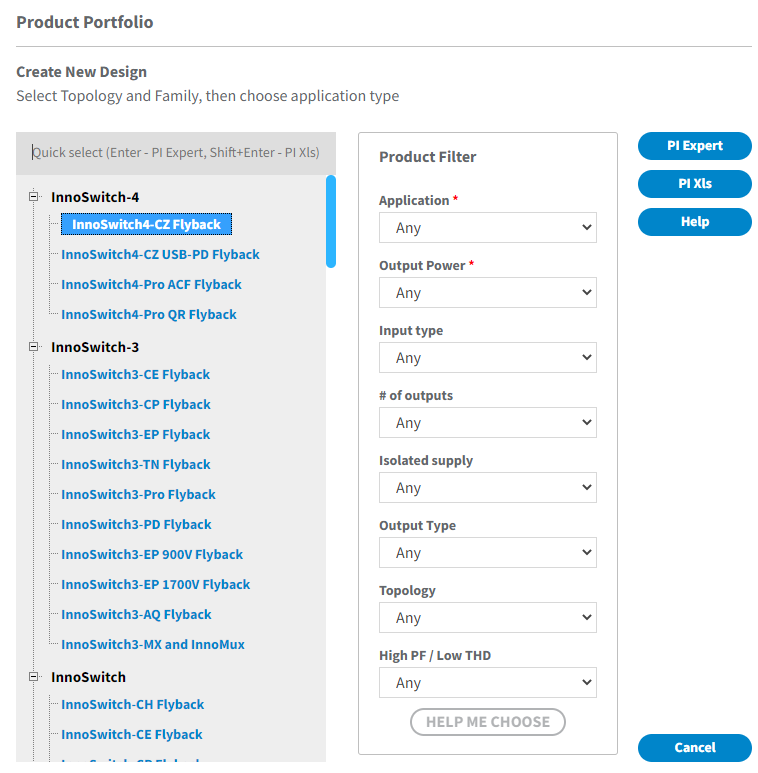
Task: Open Help
Action: coord(694,222)
